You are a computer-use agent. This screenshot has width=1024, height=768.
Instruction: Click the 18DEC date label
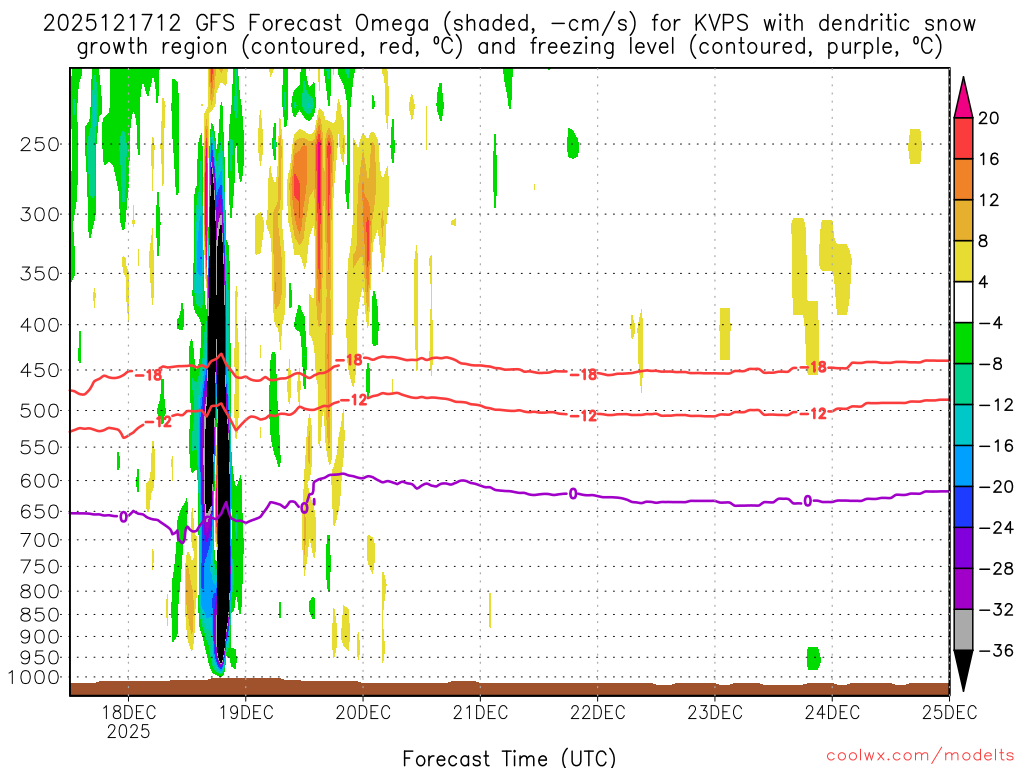click(x=128, y=712)
